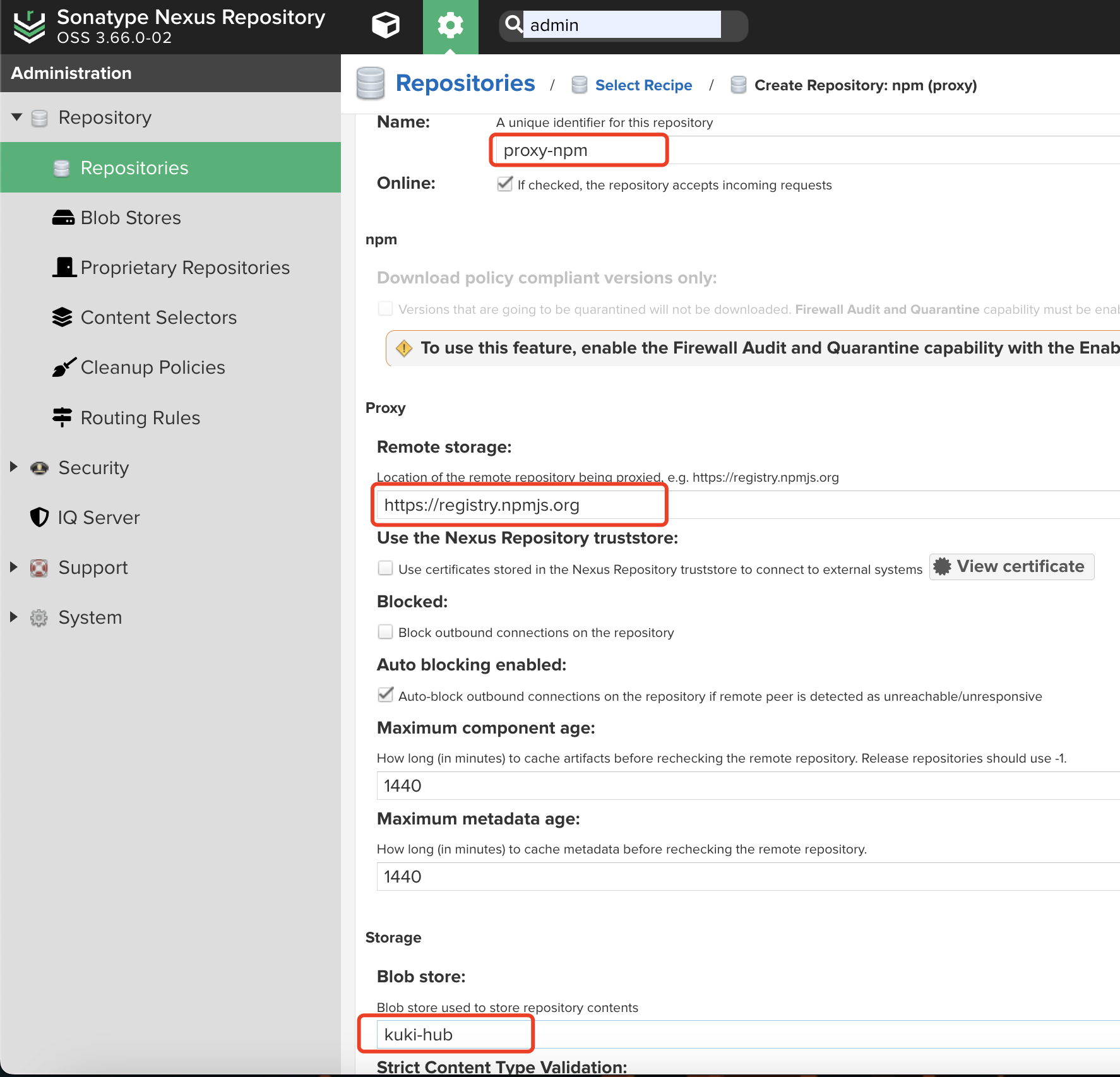
Task: Click the IQ Server shield icon
Action: click(x=39, y=517)
